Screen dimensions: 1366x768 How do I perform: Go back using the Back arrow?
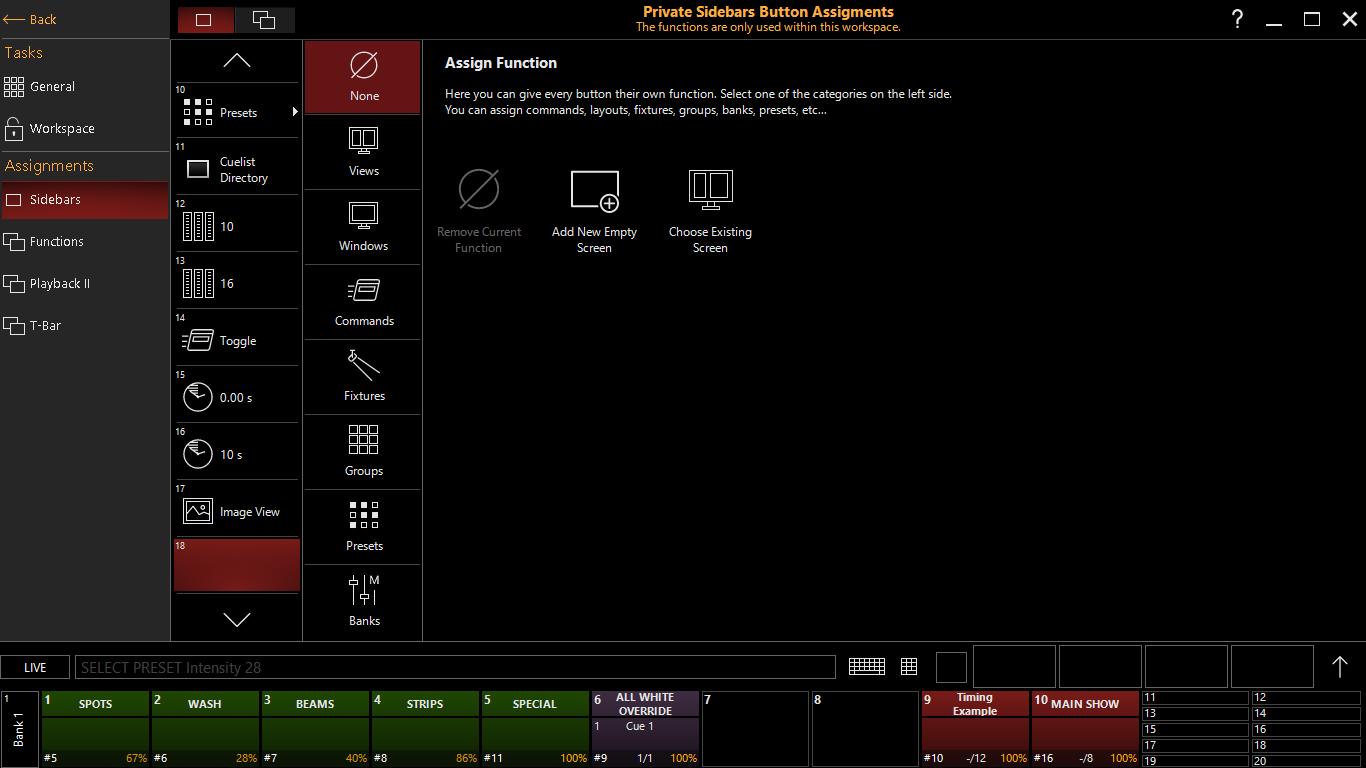(x=30, y=19)
